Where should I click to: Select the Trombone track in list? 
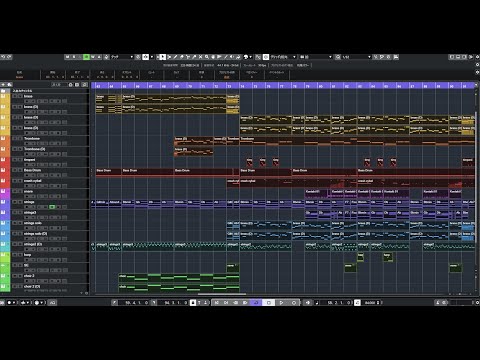pos(32,139)
